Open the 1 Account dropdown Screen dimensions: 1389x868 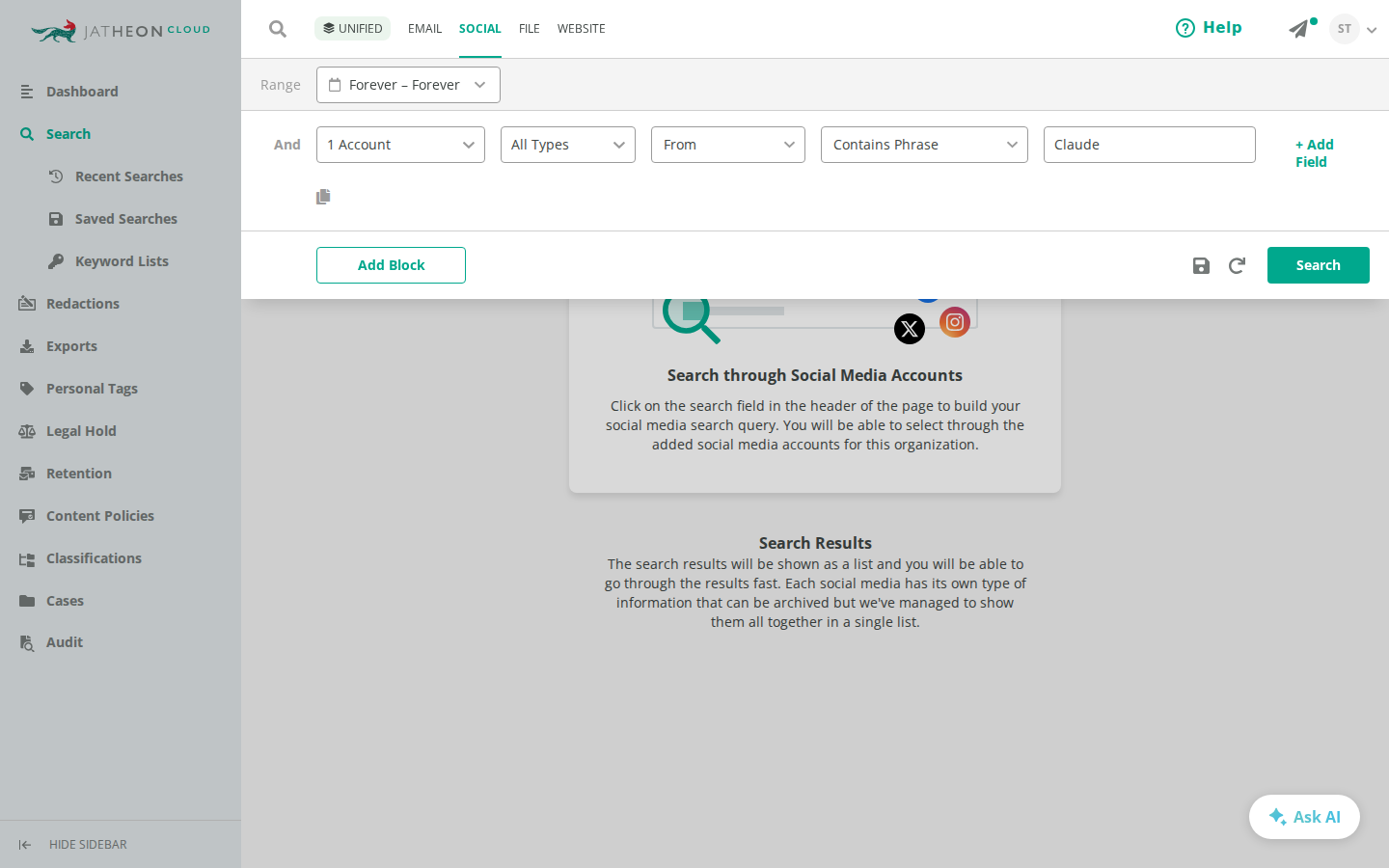pos(400,145)
